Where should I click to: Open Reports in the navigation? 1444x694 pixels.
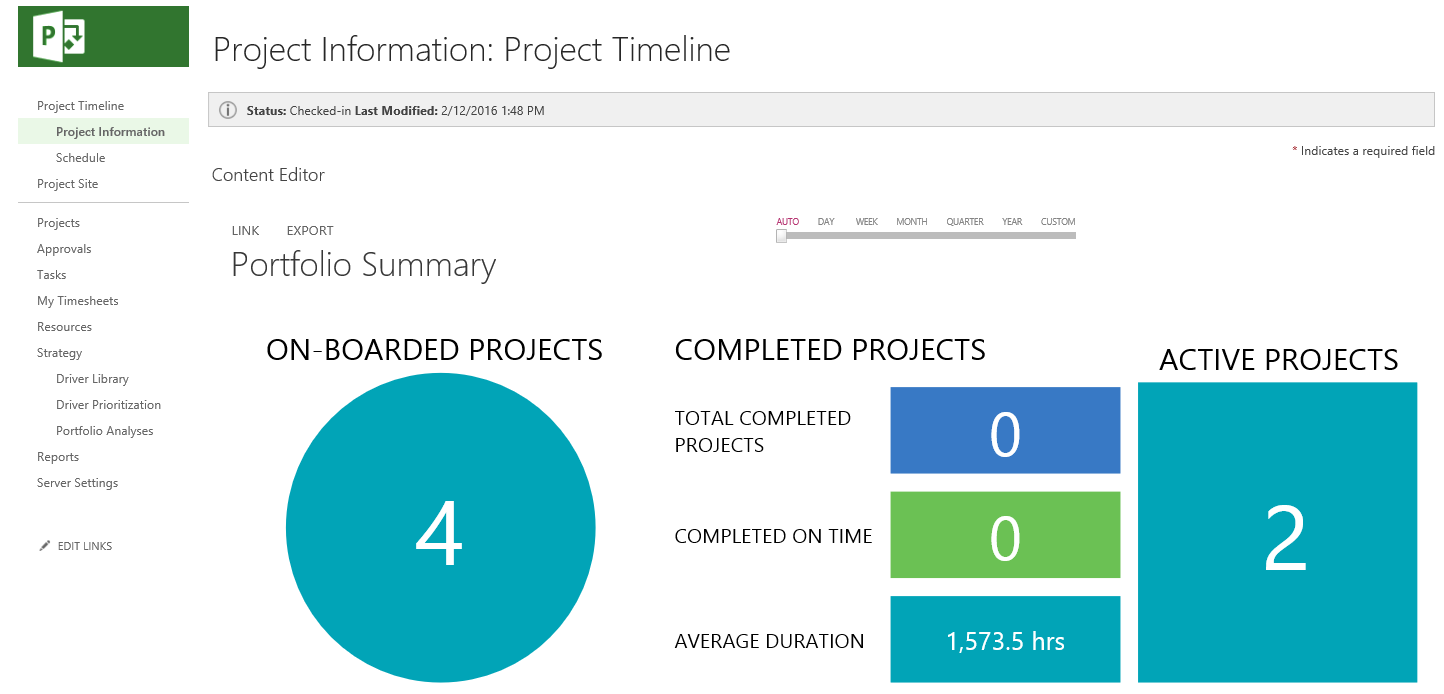tap(58, 457)
